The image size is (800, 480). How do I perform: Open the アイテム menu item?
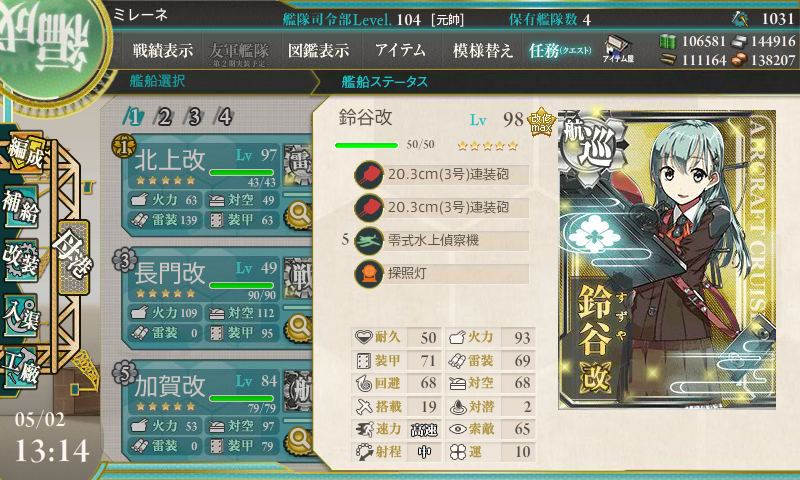click(400, 50)
